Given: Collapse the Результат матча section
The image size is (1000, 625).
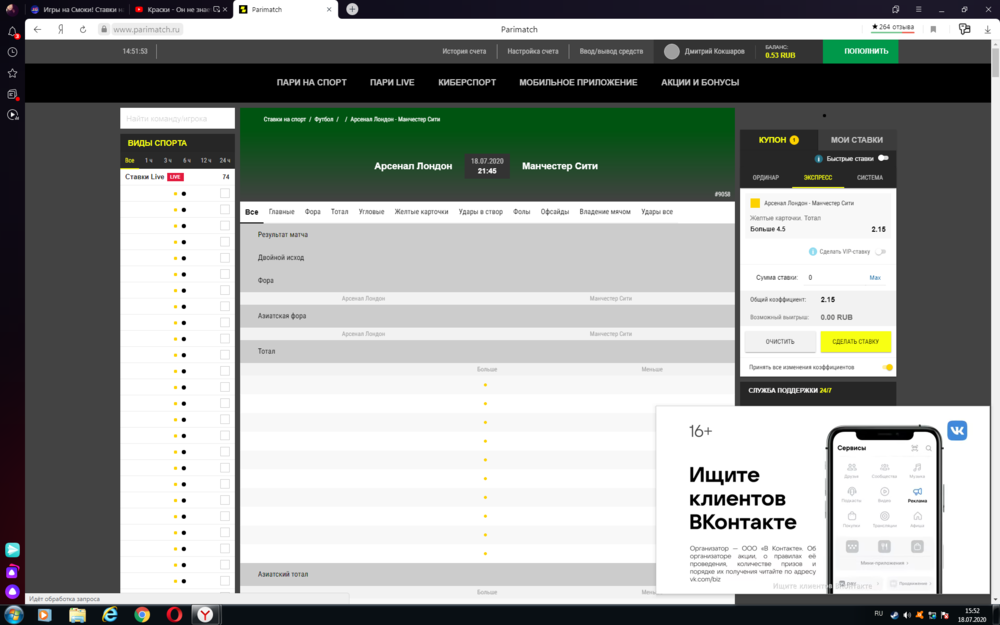Looking at the screenshot, I should coord(487,235).
